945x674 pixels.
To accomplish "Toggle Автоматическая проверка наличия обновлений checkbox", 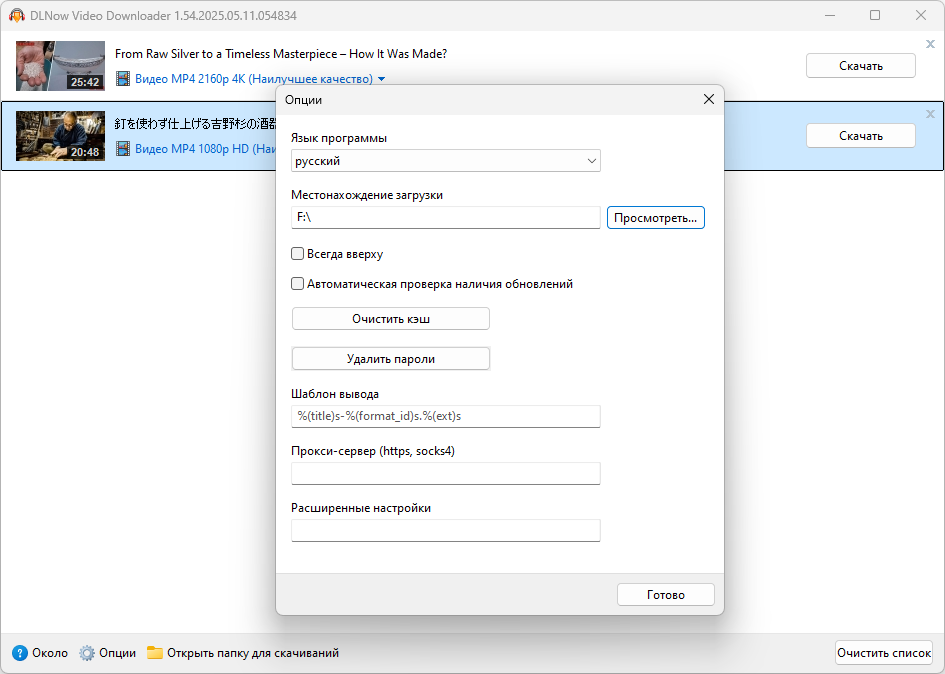I will coord(297,283).
